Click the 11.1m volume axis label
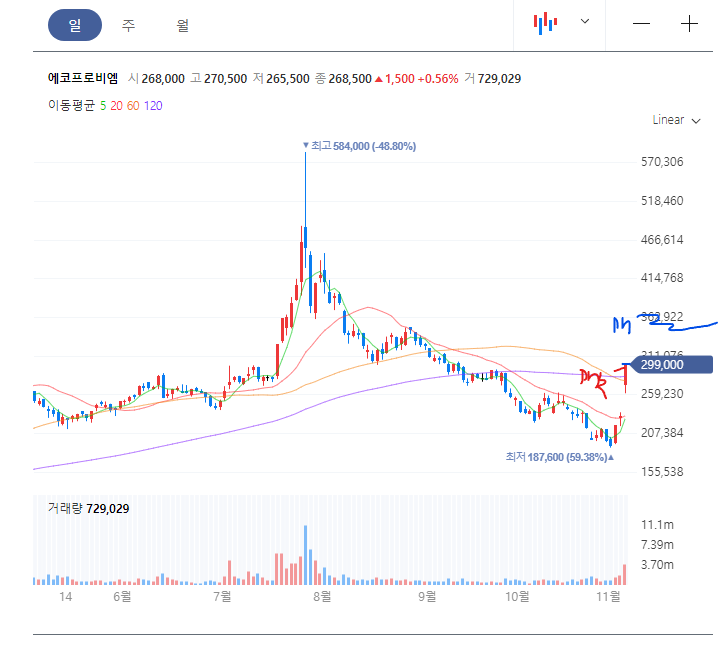This screenshot has width=720, height=648. pos(657,524)
